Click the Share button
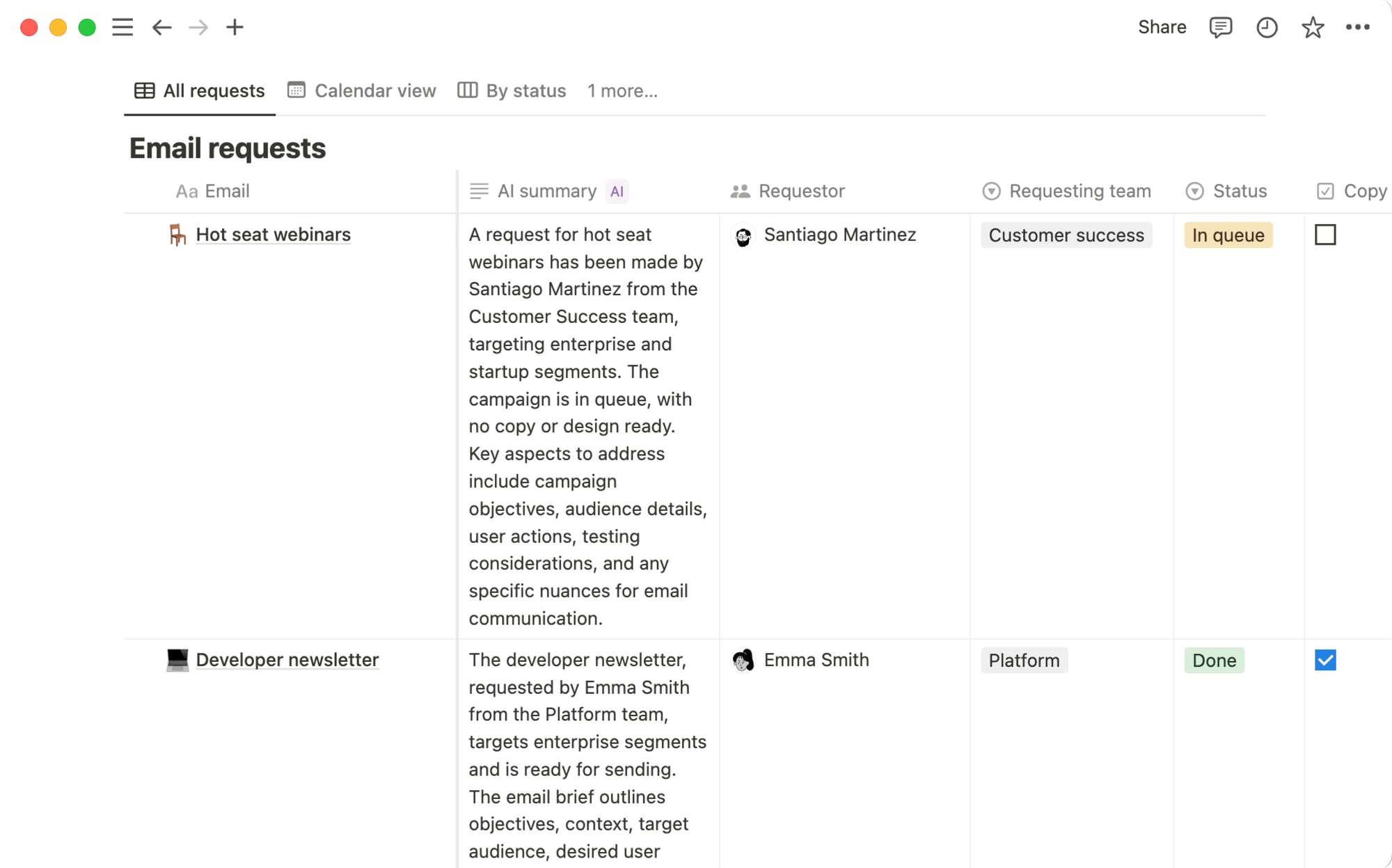The height and width of the screenshot is (868, 1392). 1162,27
